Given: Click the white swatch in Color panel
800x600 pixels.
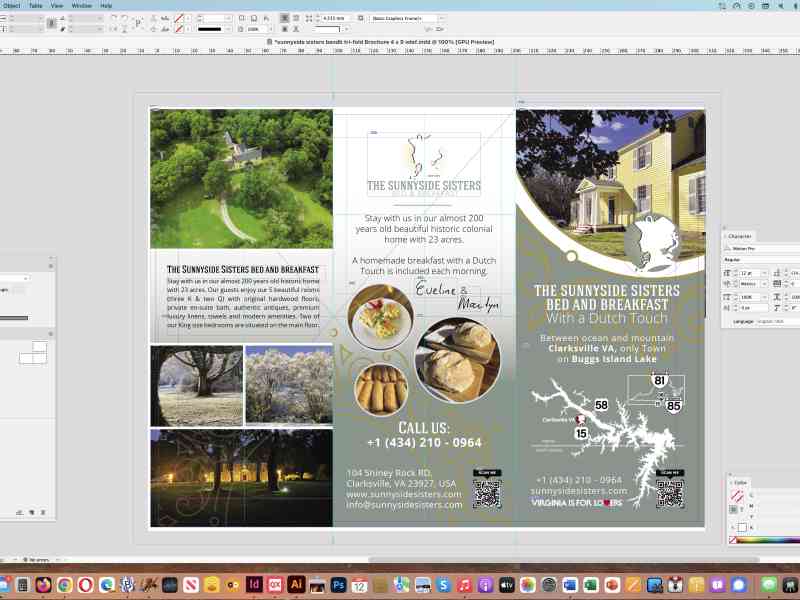Looking at the screenshot, I should click(x=742, y=527).
